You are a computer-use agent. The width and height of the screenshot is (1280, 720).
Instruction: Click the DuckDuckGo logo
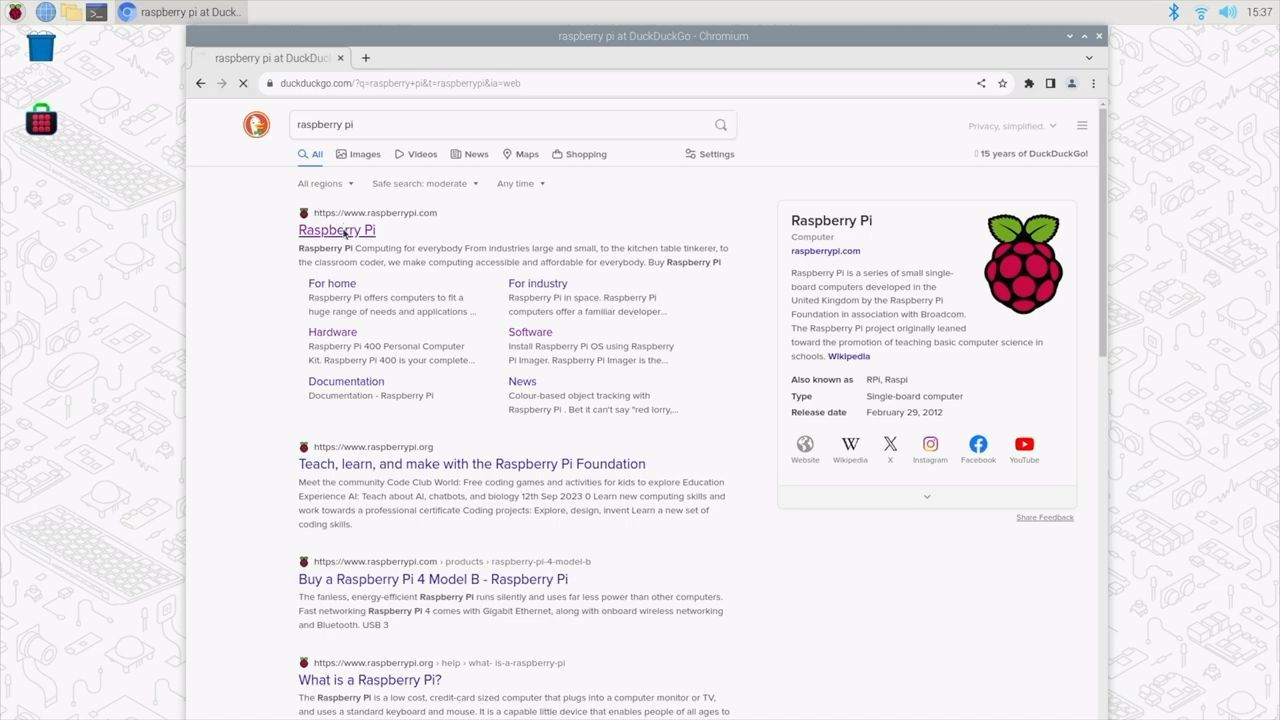pyautogui.click(x=257, y=124)
